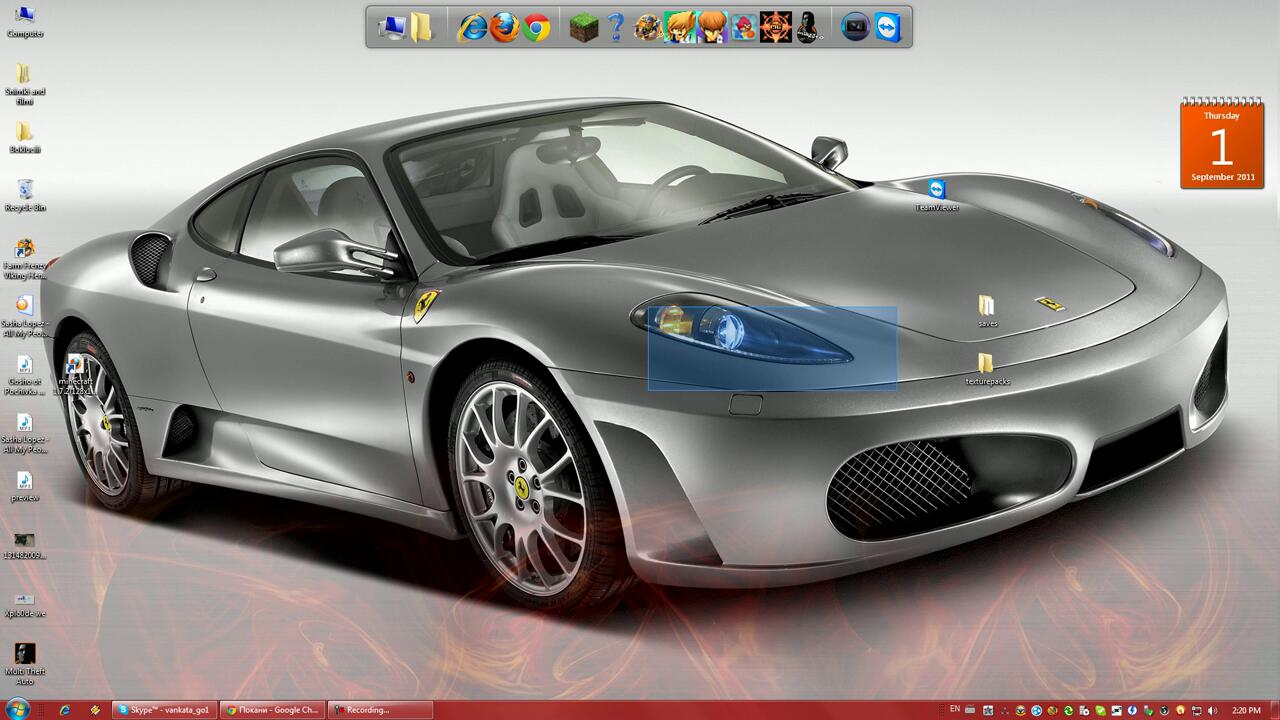Open Google Chrome in the dock
This screenshot has width=1280, height=720.
pyautogui.click(x=537, y=28)
